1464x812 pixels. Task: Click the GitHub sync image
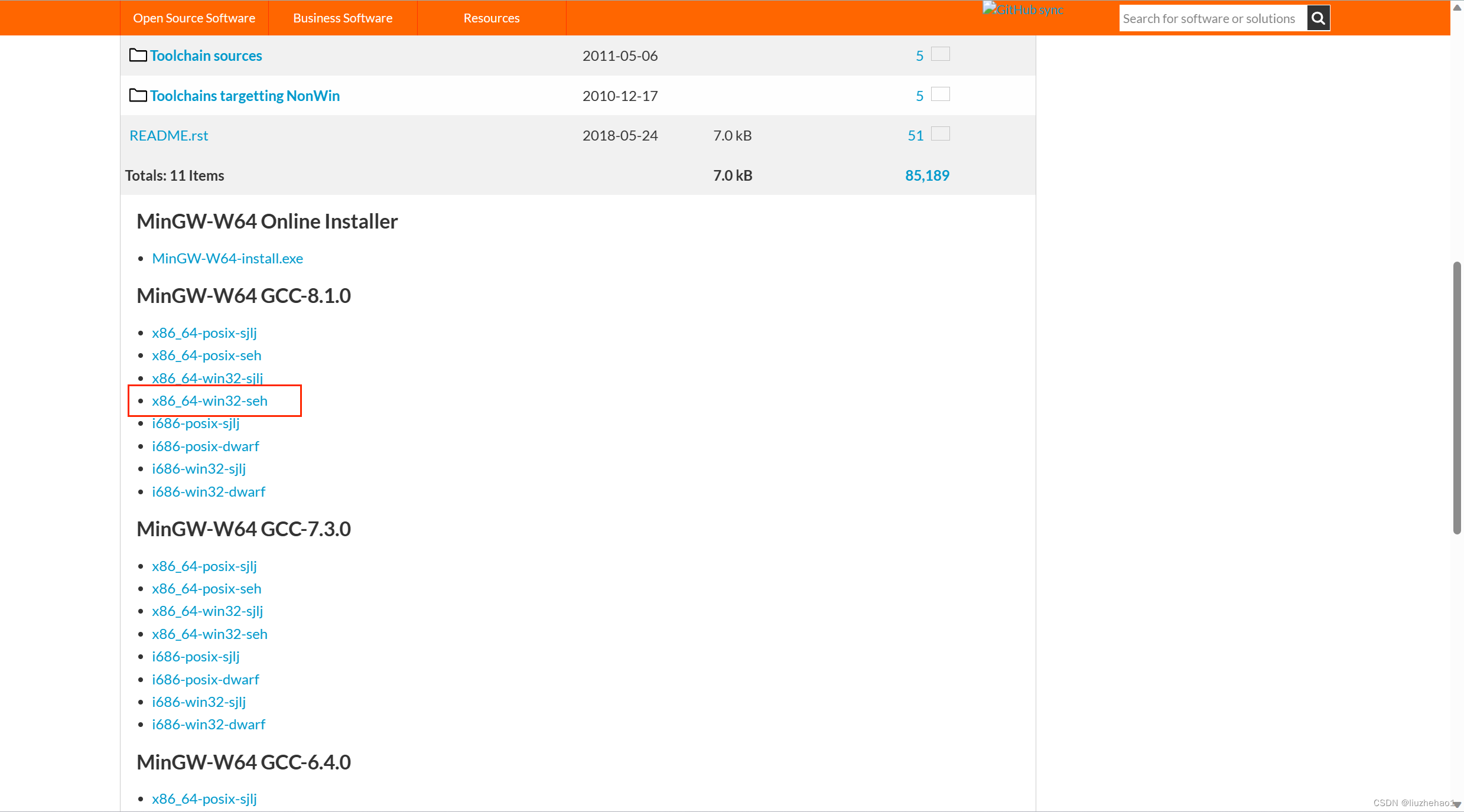tap(1023, 9)
